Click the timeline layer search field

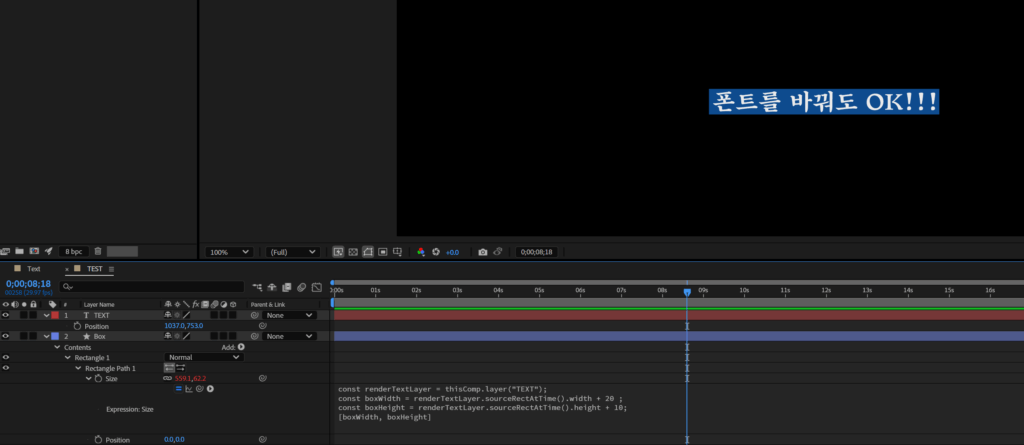(152, 286)
